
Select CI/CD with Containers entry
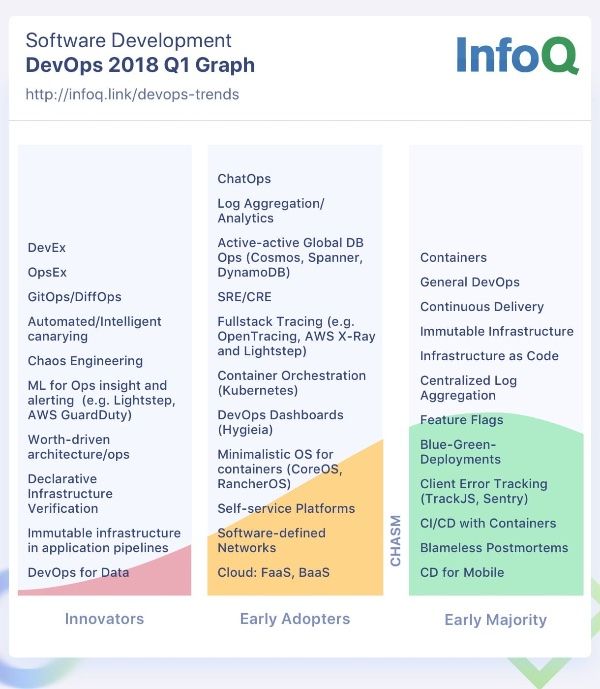(488, 523)
